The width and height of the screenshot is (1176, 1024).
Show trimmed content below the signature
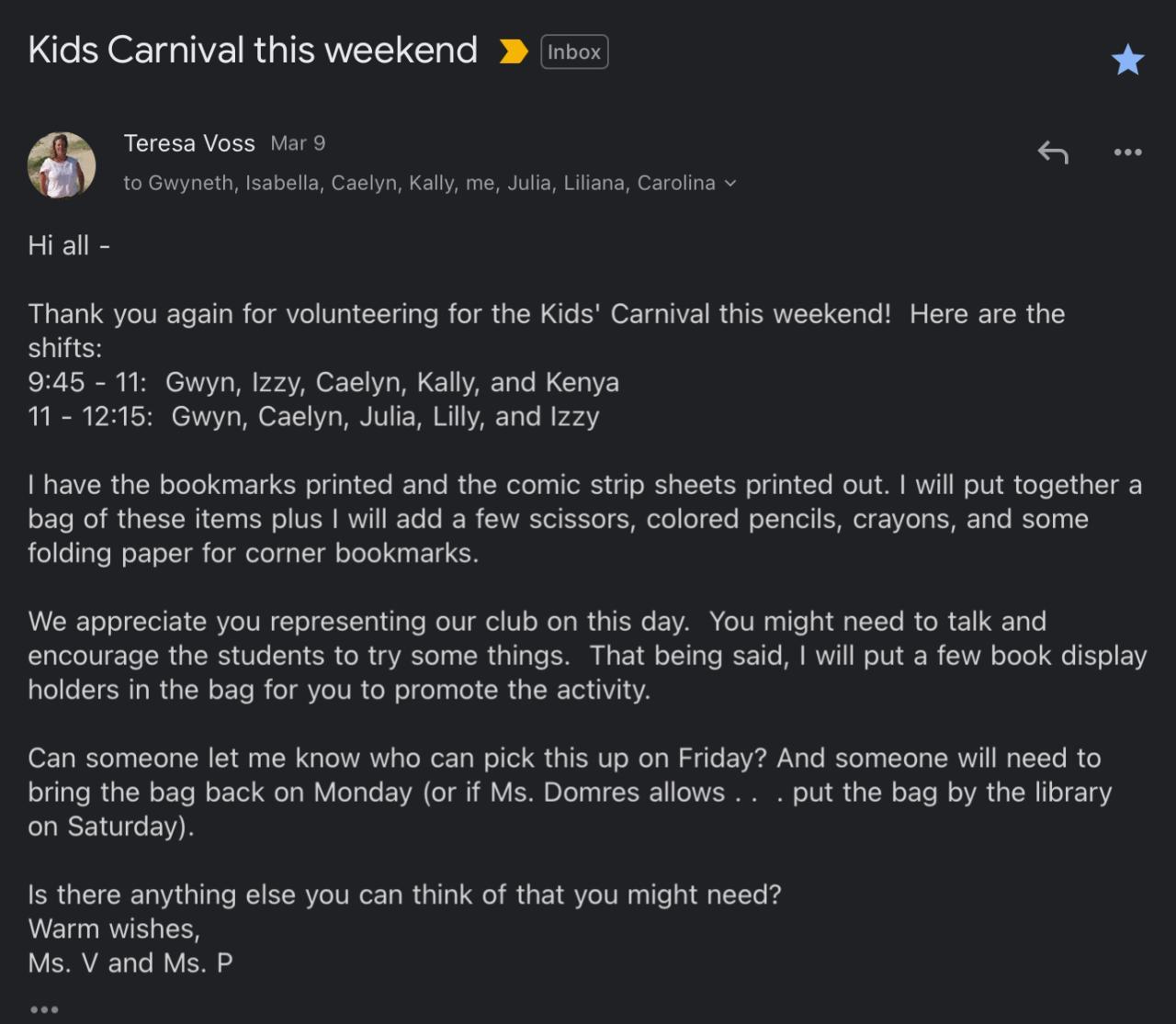click(44, 1009)
